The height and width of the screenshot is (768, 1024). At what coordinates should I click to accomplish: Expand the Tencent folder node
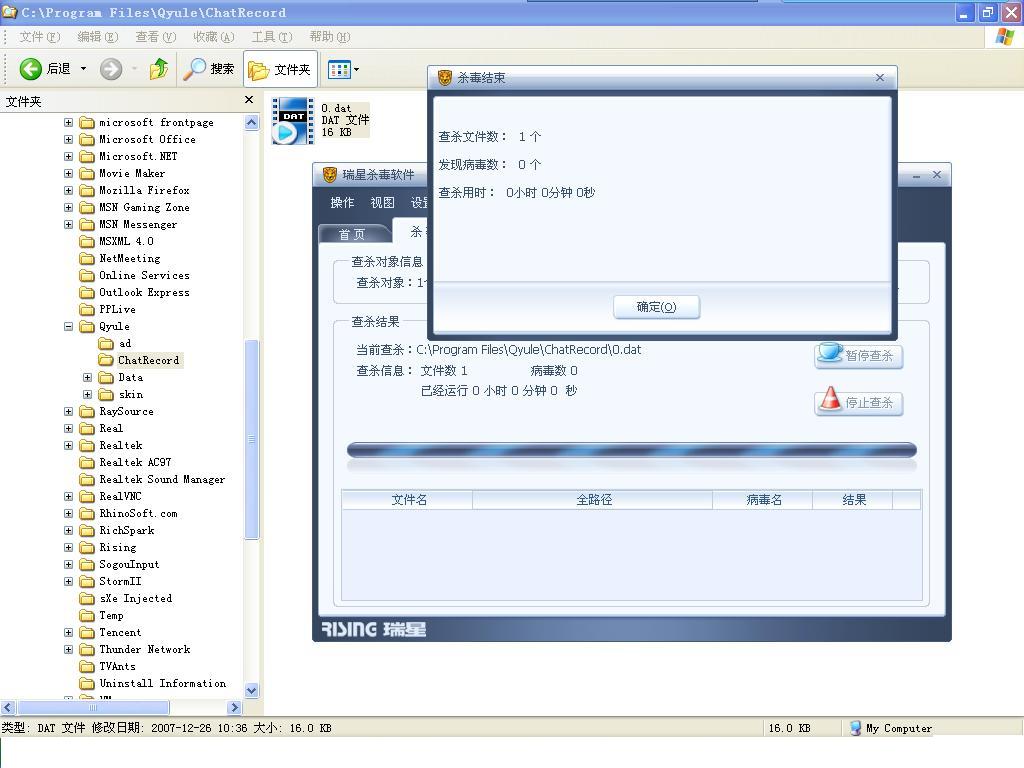pos(69,632)
